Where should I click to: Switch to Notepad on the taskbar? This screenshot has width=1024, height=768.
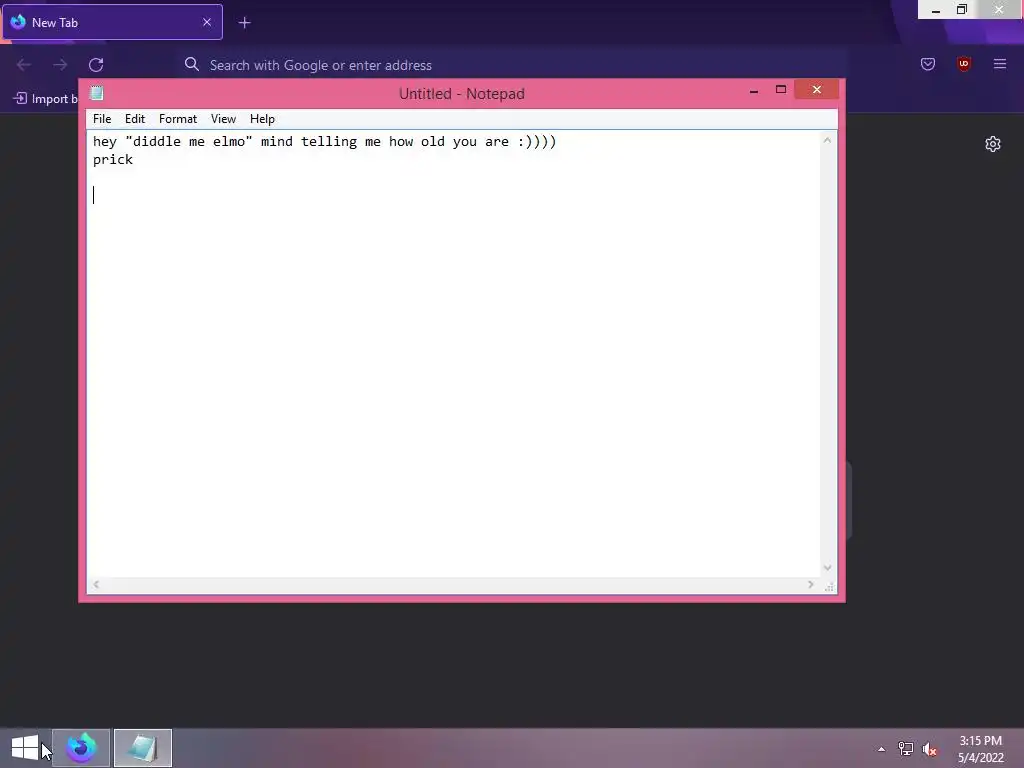[x=143, y=748]
